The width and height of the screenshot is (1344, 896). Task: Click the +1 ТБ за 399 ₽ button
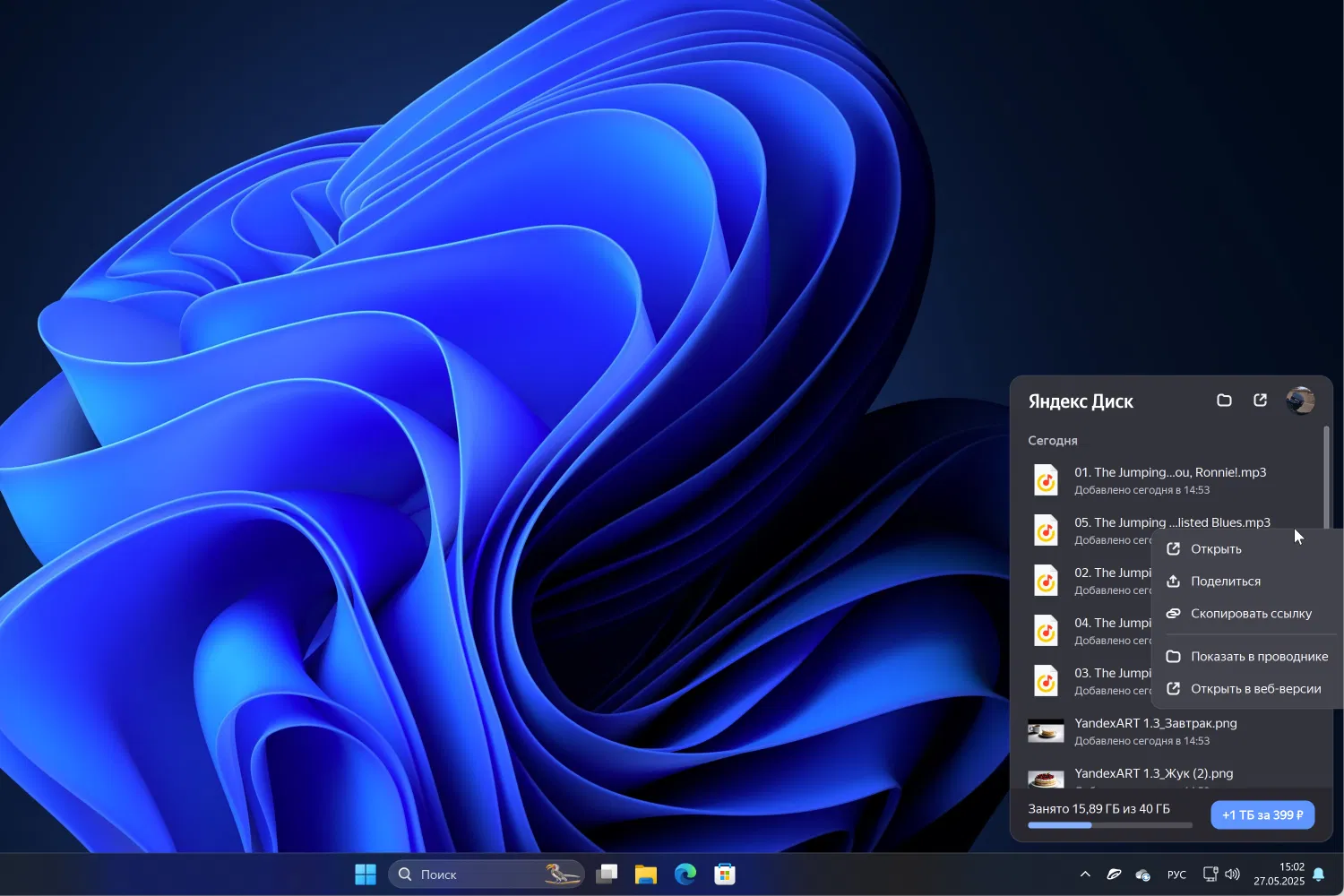tap(1262, 815)
